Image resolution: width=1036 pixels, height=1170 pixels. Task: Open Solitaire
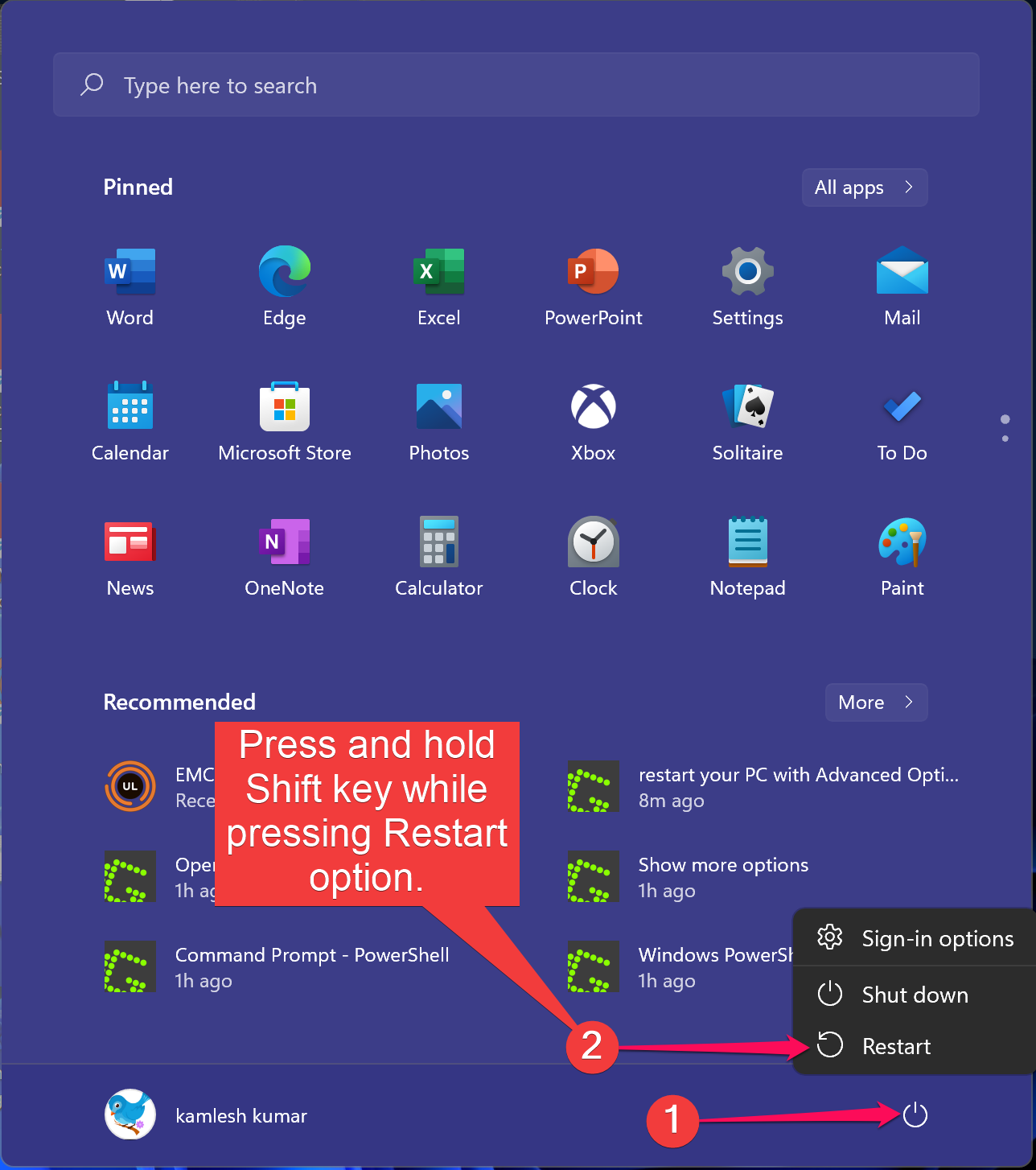(x=748, y=423)
